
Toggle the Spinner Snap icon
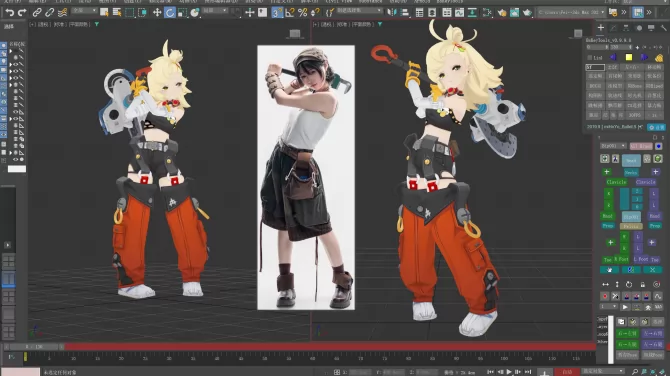coord(315,13)
